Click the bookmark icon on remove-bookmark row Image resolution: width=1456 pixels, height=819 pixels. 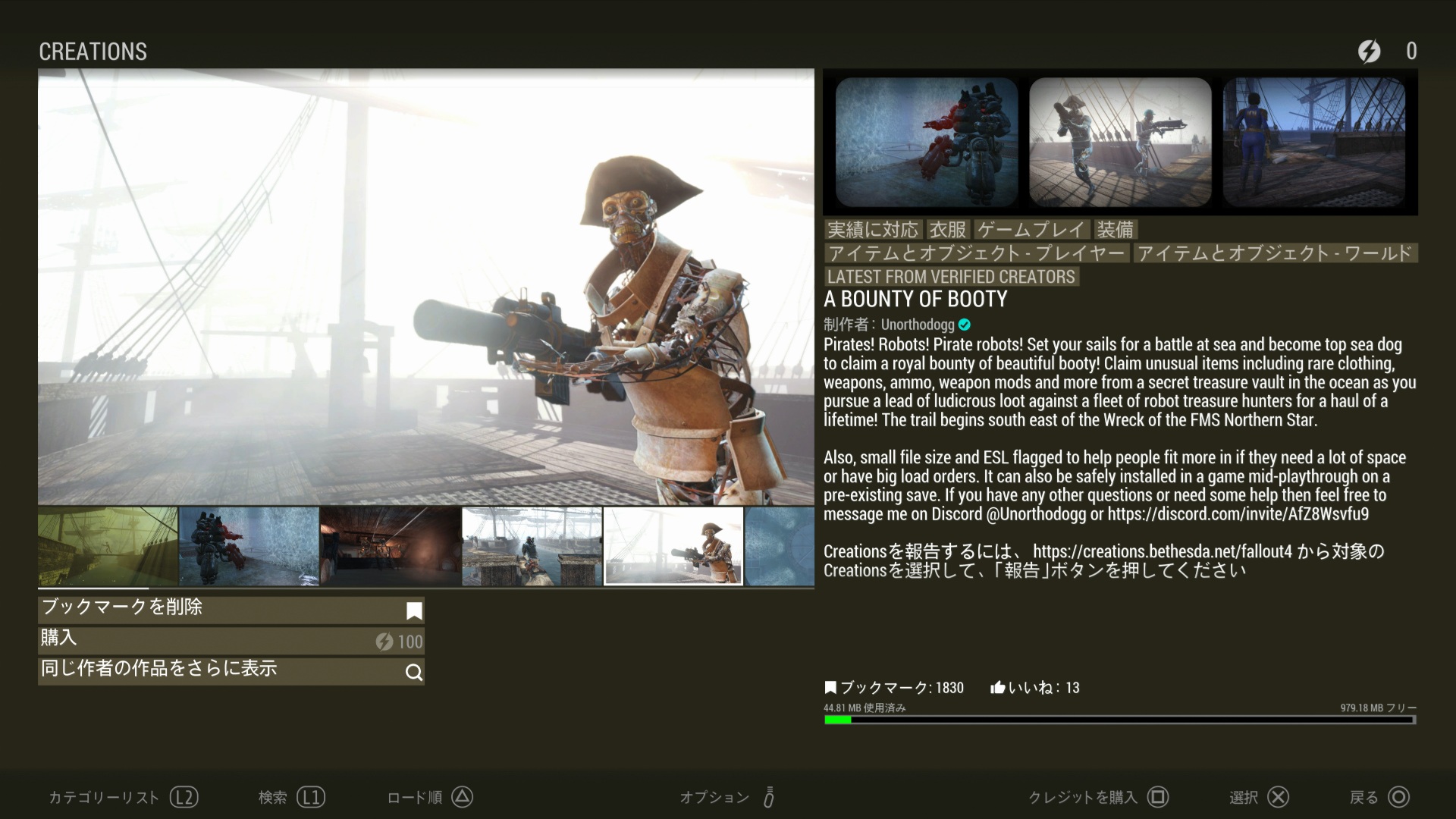tap(414, 610)
